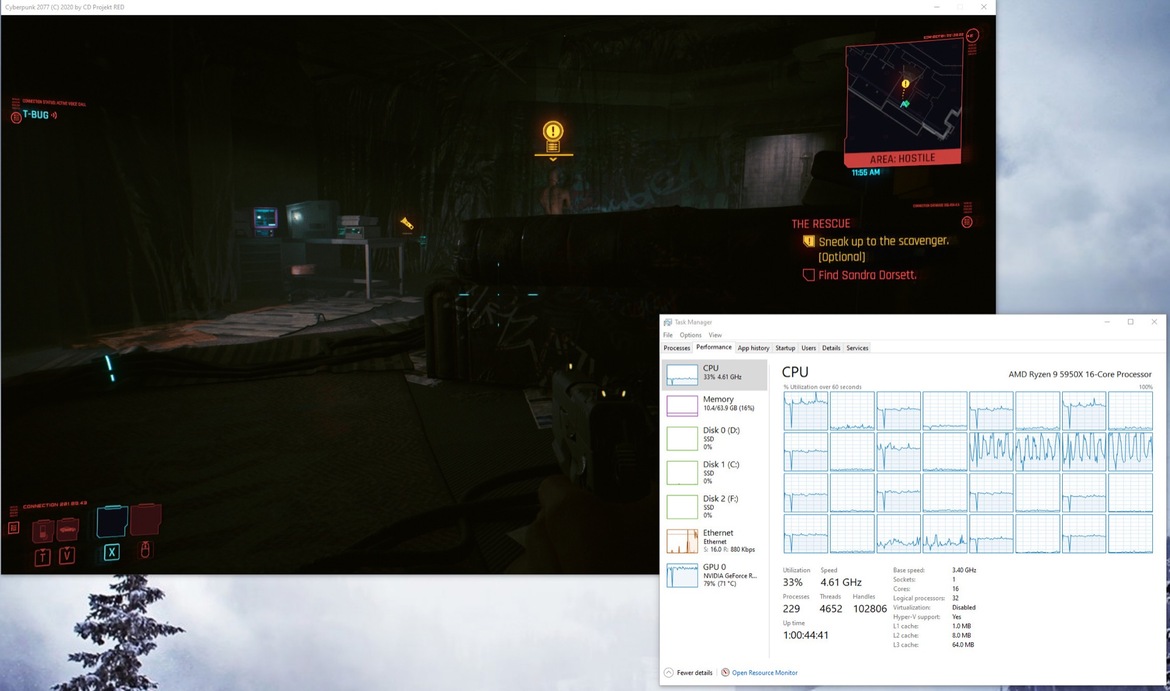Click the X key prompt in game HUD
Image resolution: width=1170 pixels, height=691 pixels.
[x=111, y=552]
